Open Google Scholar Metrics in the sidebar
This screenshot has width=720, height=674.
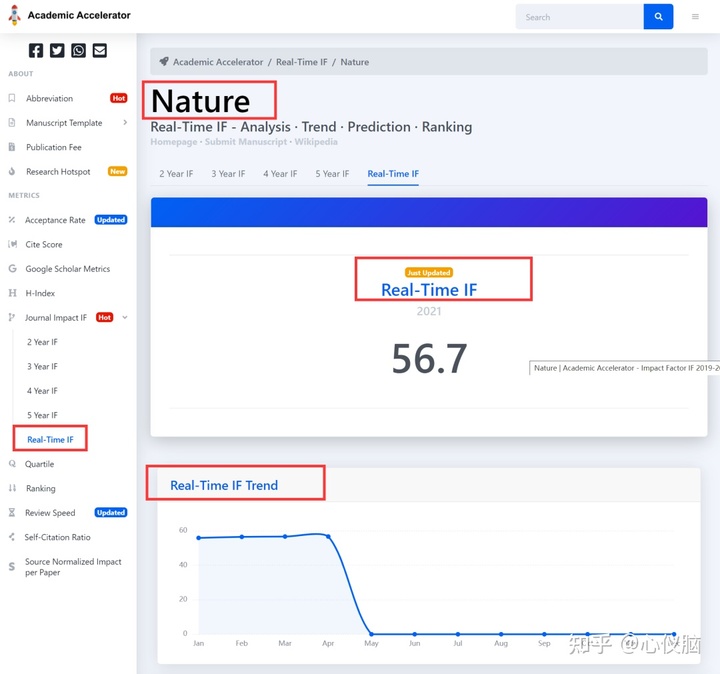(x=68, y=269)
